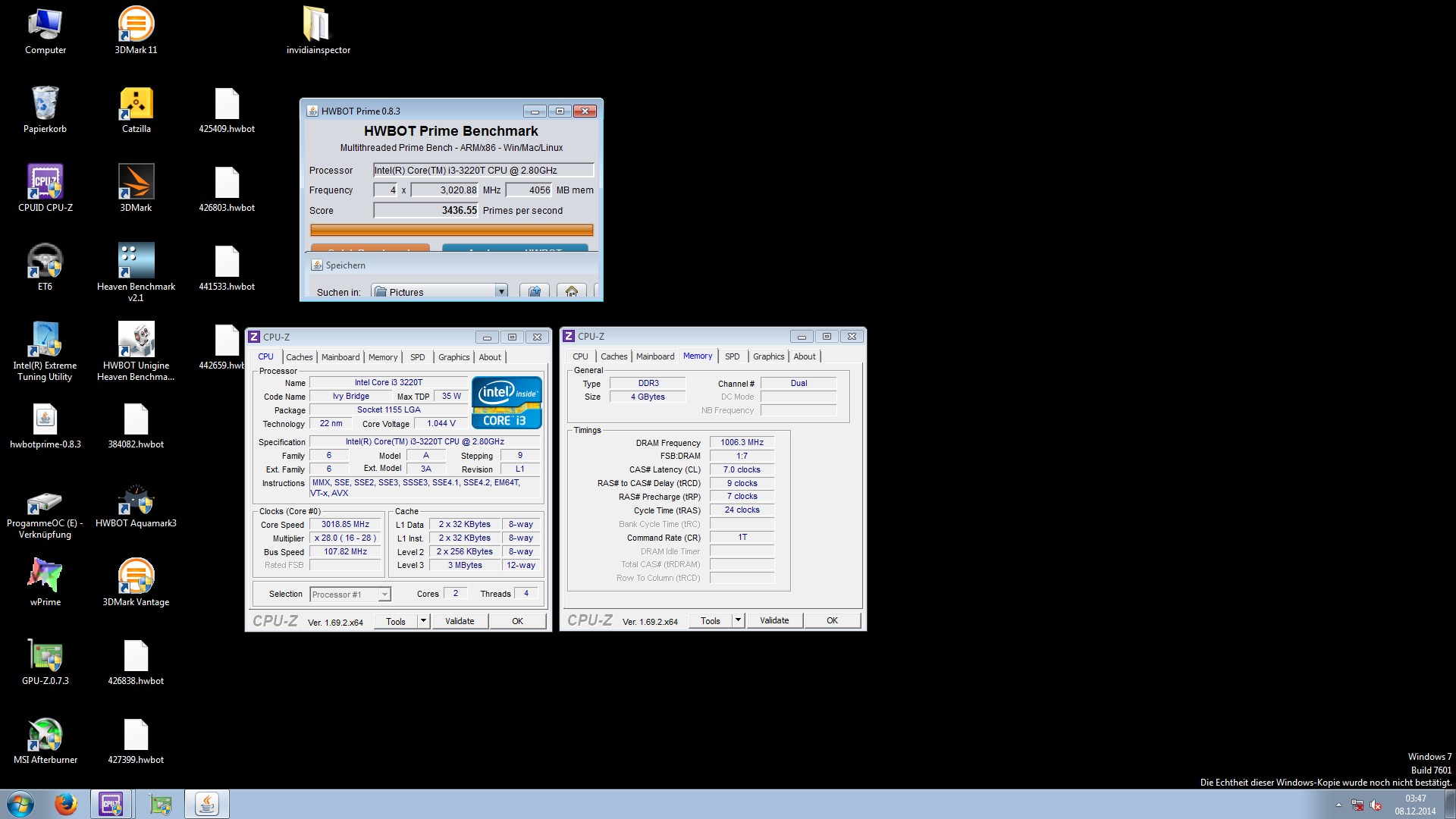Click the orange HWBOT Prime progress bar
1456x819 pixels.
pyautogui.click(x=451, y=230)
